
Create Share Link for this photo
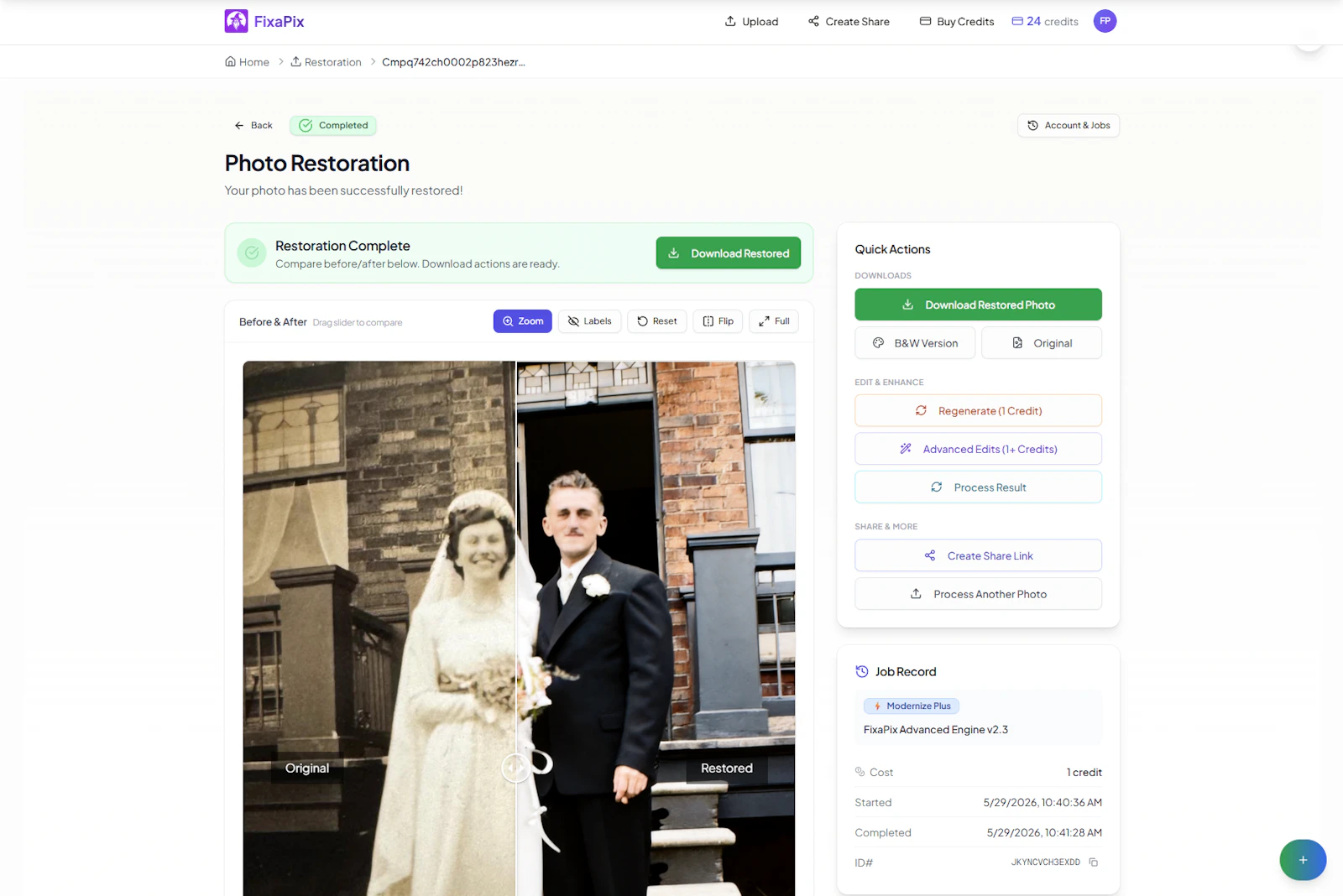coord(978,556)
